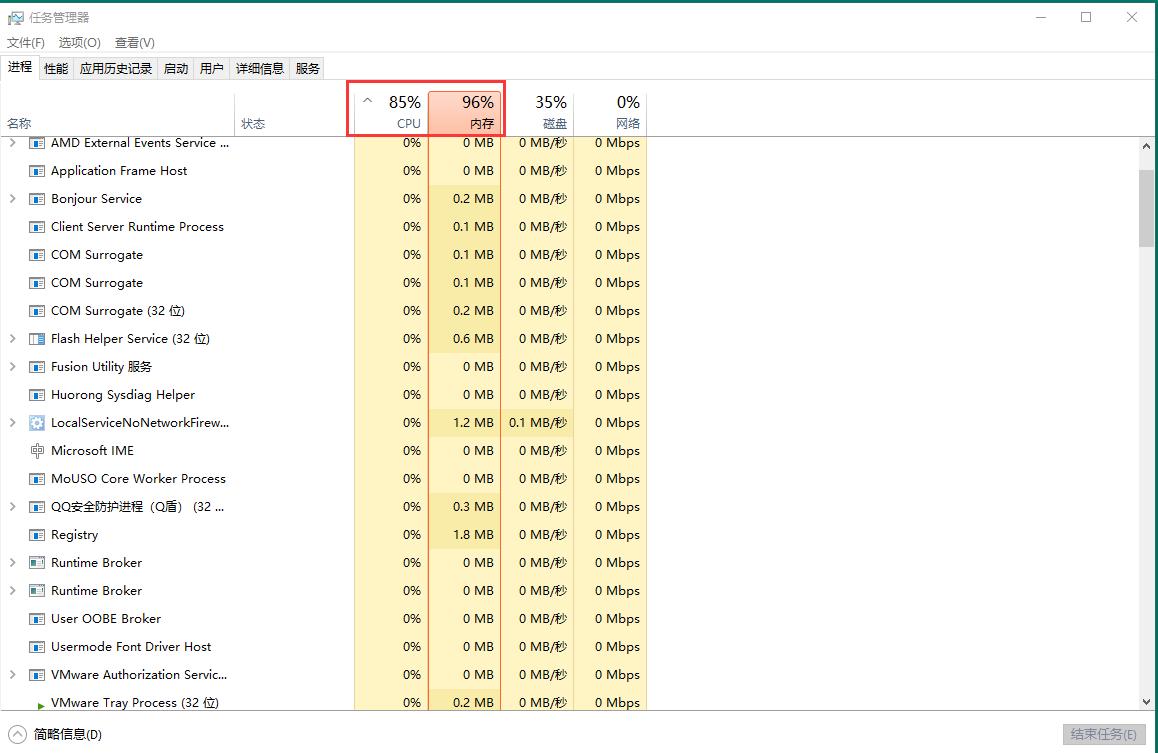Click the VMware Tray Process icon
This screenshot has height=753, width=1158.
[40, 704]
